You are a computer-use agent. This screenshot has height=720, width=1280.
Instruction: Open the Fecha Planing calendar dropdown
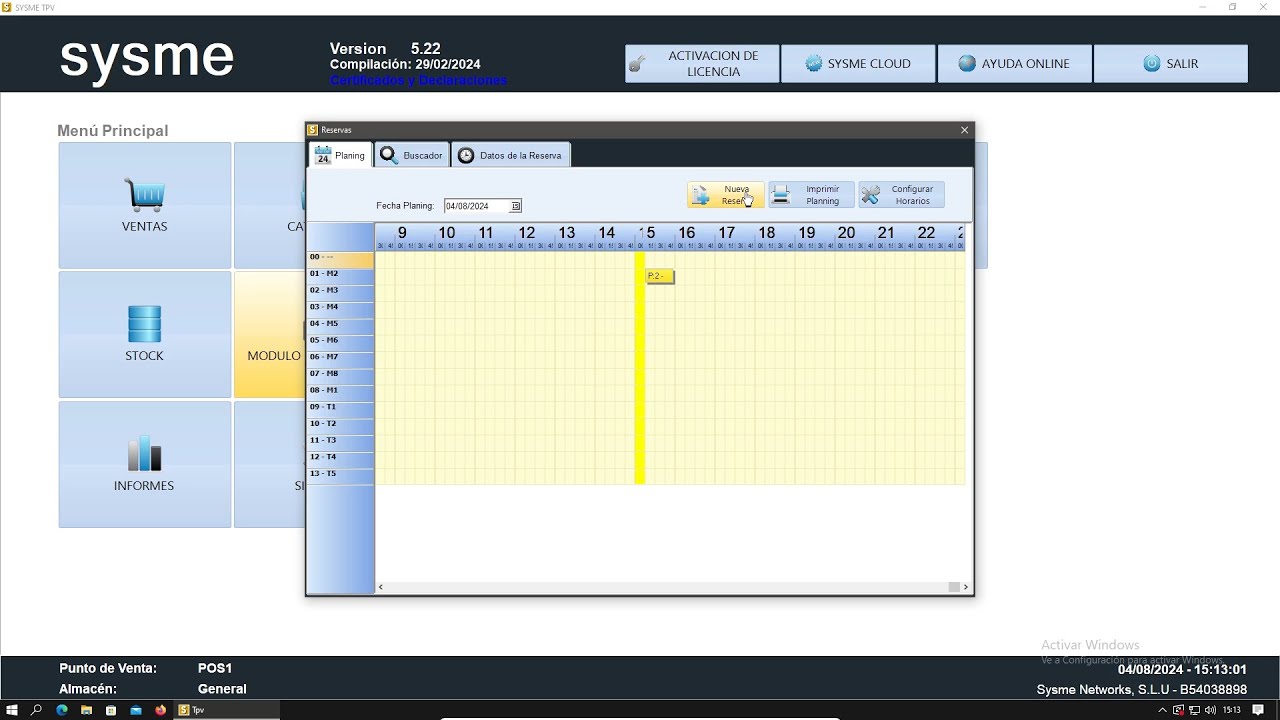(x=516, y=206)
